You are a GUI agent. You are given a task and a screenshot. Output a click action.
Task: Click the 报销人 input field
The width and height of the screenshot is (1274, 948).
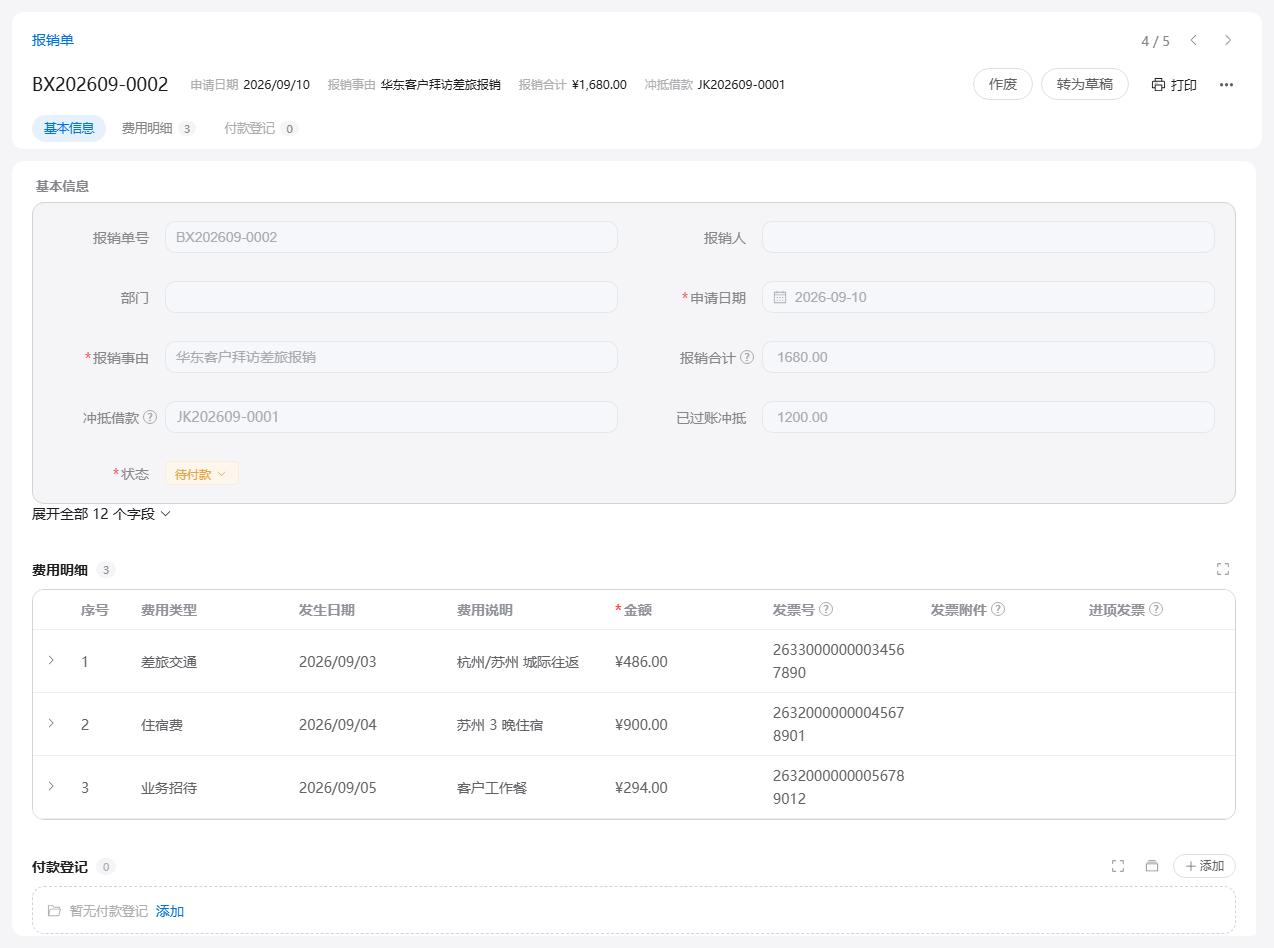click(x=988, y=237)
